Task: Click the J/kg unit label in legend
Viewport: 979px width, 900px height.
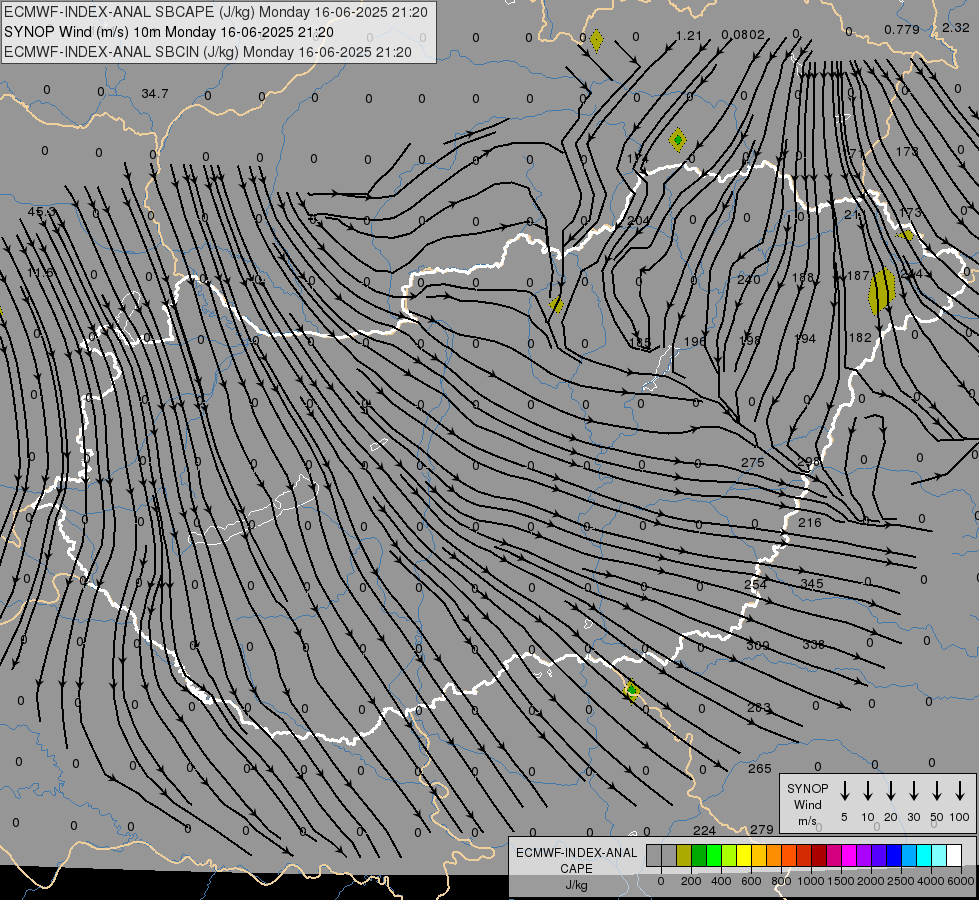Action: pyautogui.click(x=576, y=885)
